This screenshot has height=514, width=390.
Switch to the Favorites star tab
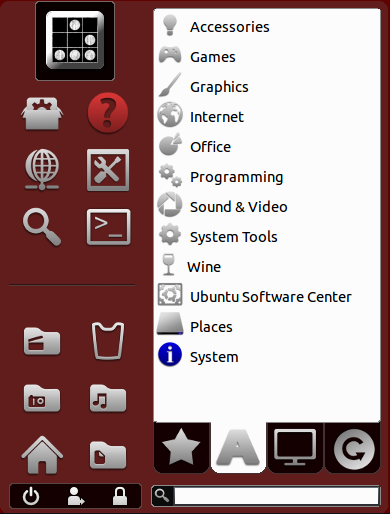coord(181,448)
